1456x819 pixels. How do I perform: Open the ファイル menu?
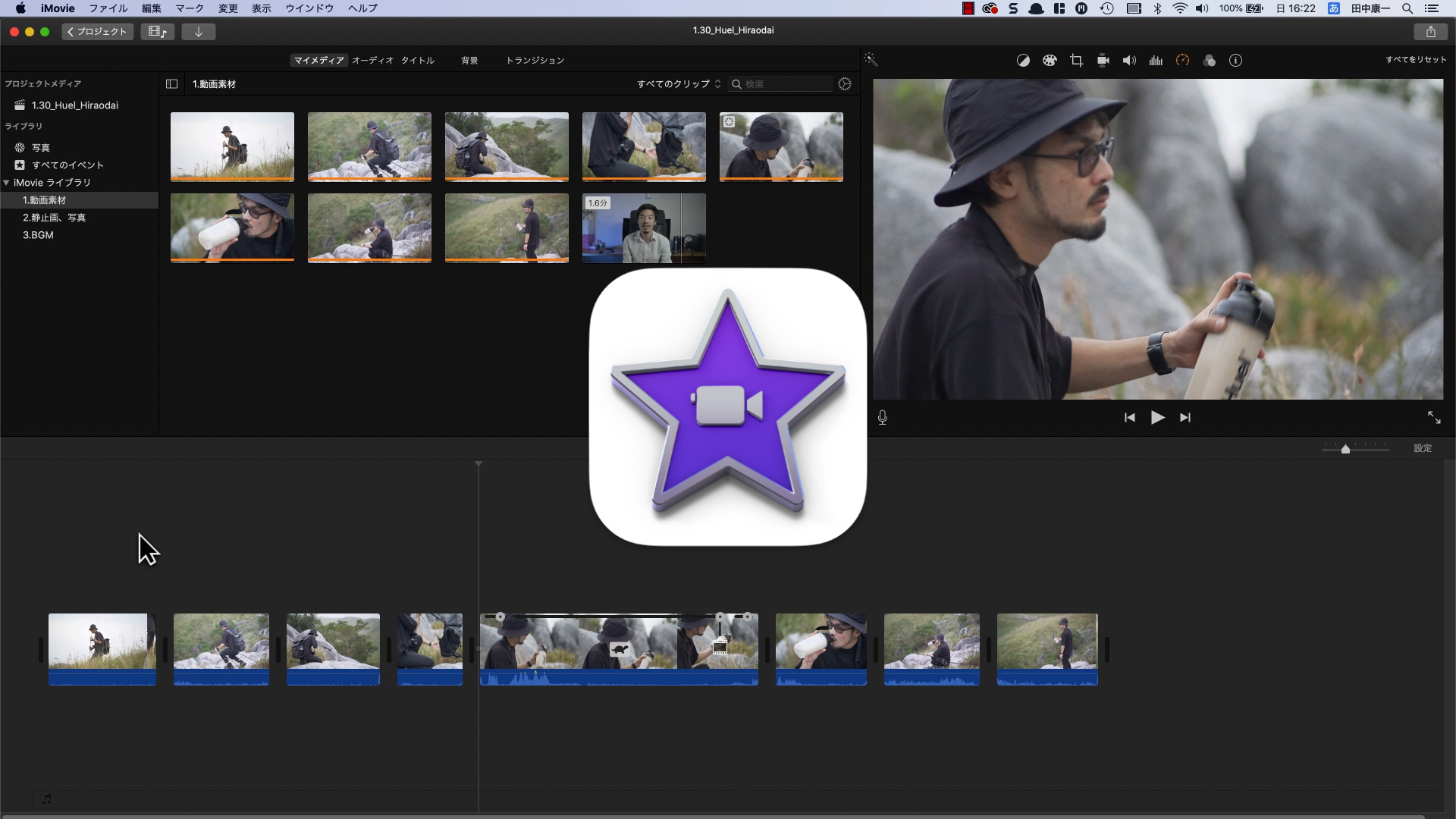[108, 8]
